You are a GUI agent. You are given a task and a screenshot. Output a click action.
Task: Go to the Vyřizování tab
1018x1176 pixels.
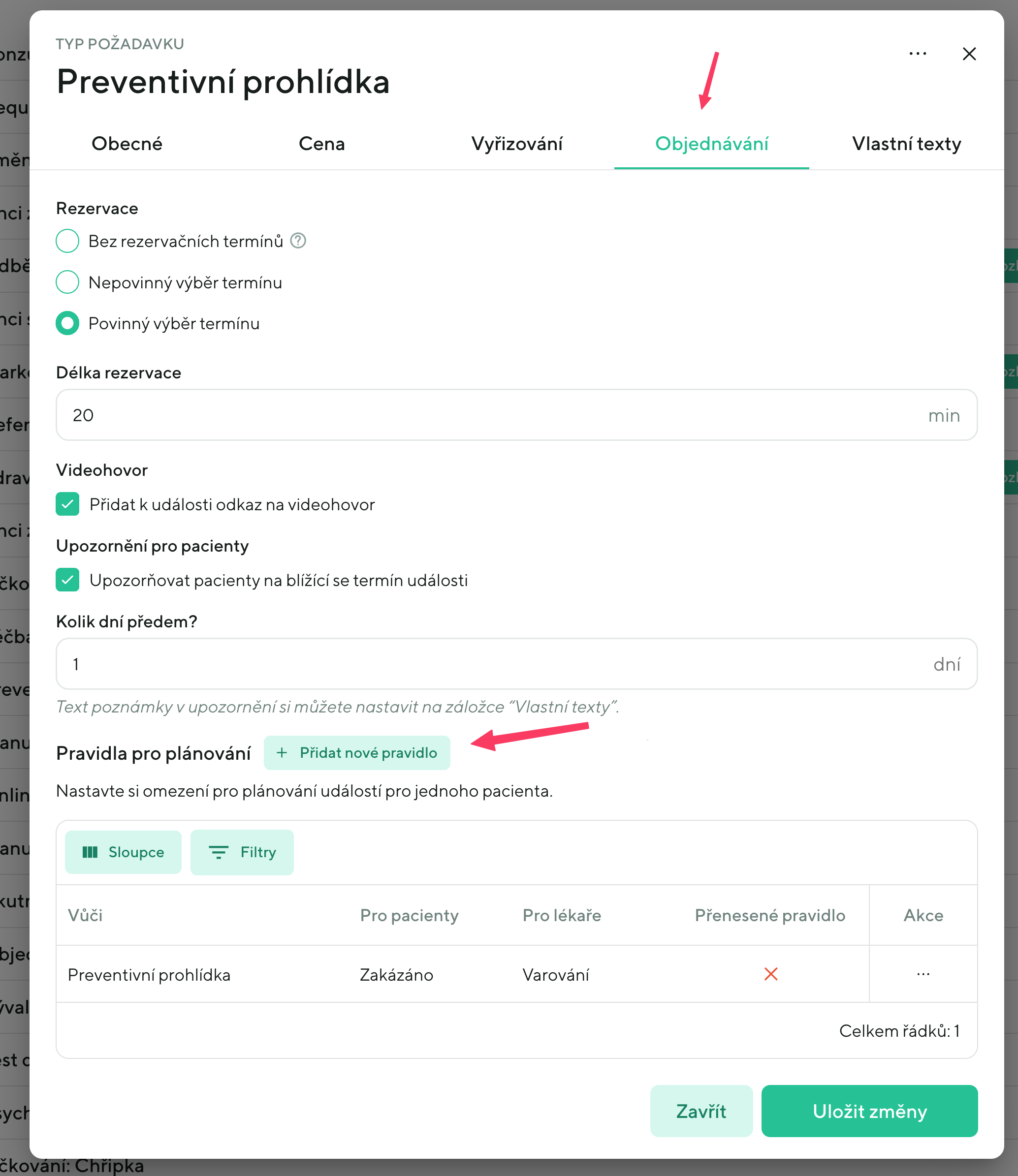click(x=516, y=144)
